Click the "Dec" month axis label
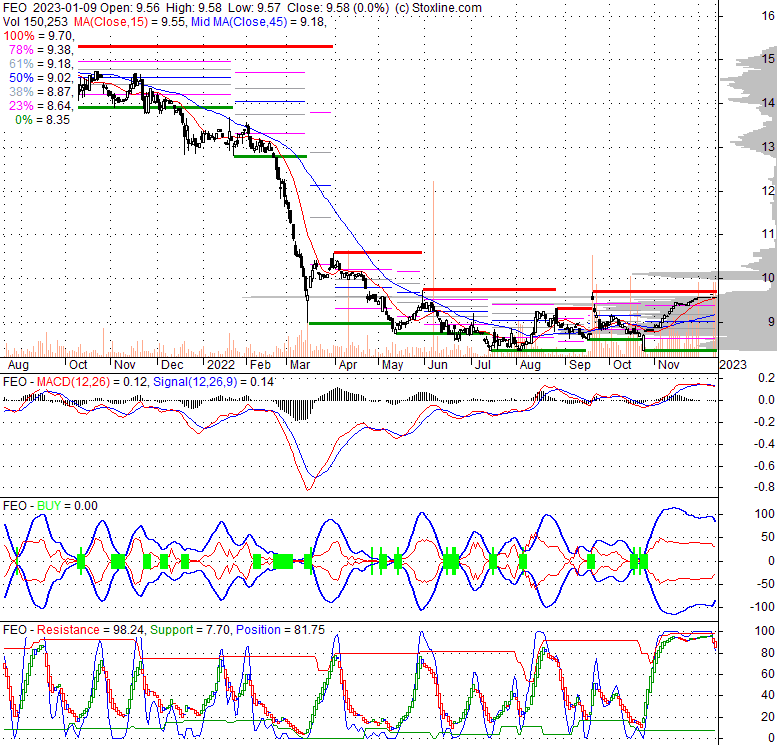Image resolution: width=778 pixels, height=746 pixels. pyautogui.click(x=172, y=365)
